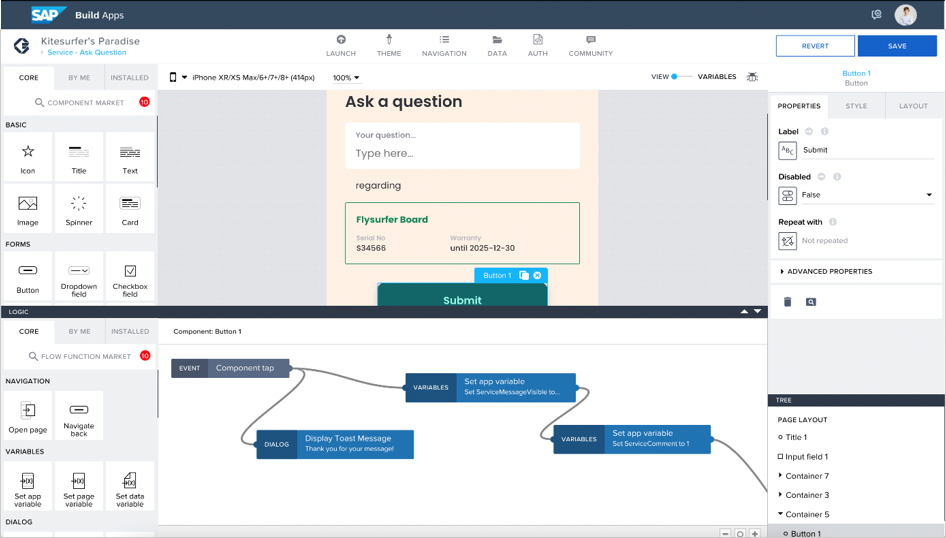Click the duplicate icon on Button 1 tag
Image resolution: width=946 pixels, height=538 pixels.
pos(523,276)
